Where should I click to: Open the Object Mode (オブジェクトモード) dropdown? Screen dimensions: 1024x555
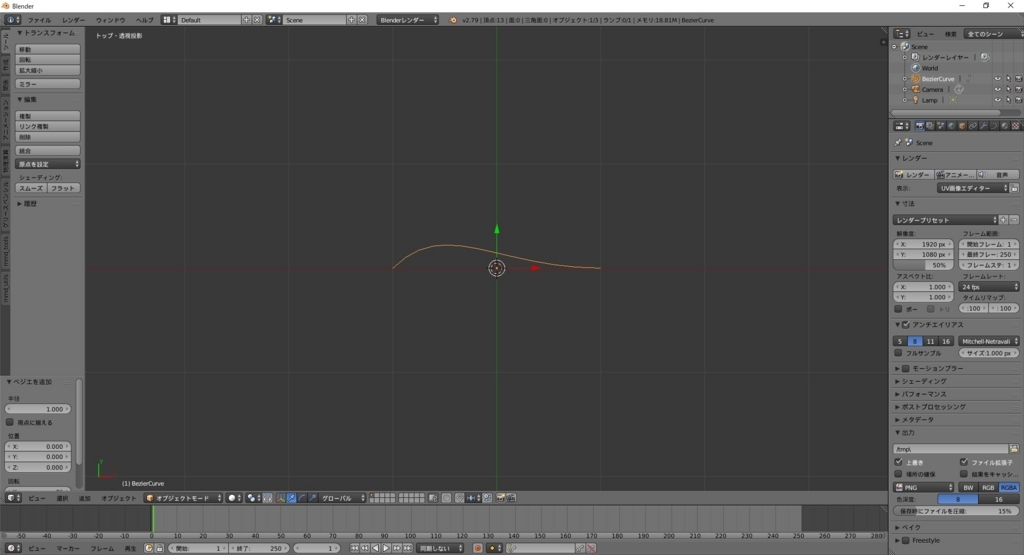tap(184, 498)
